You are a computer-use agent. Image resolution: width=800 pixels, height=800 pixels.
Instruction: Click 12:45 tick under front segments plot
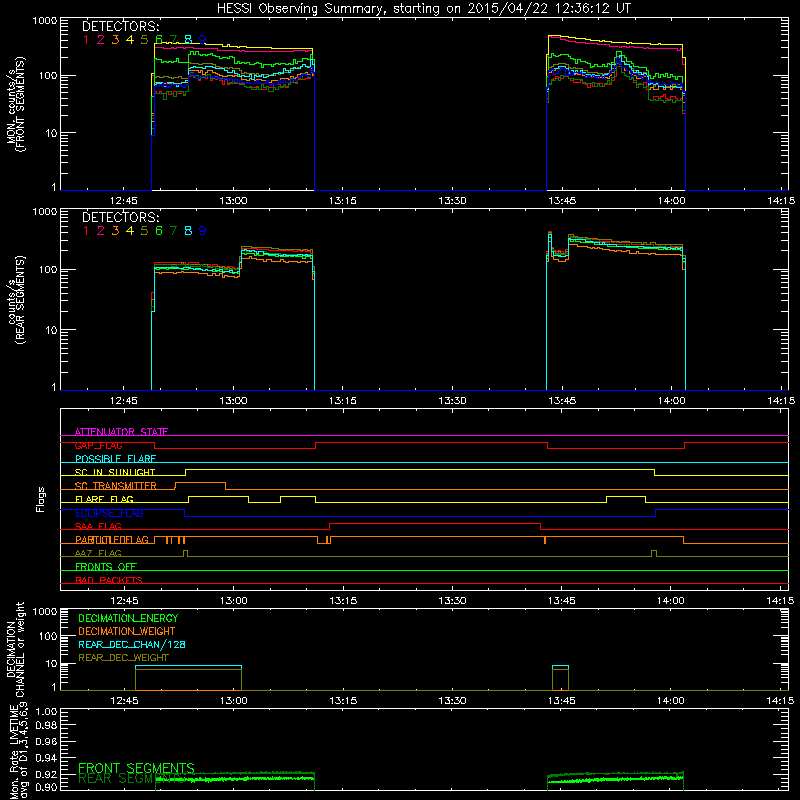tap(124, 201)
